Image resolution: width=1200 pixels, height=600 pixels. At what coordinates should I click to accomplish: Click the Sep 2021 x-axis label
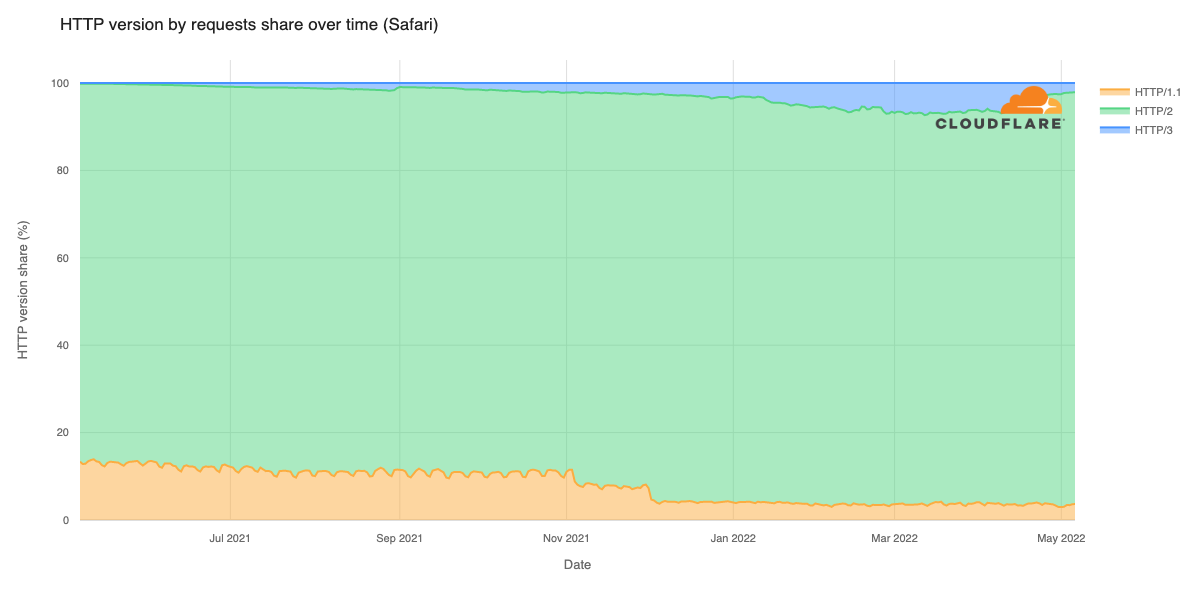pos(399,538)
